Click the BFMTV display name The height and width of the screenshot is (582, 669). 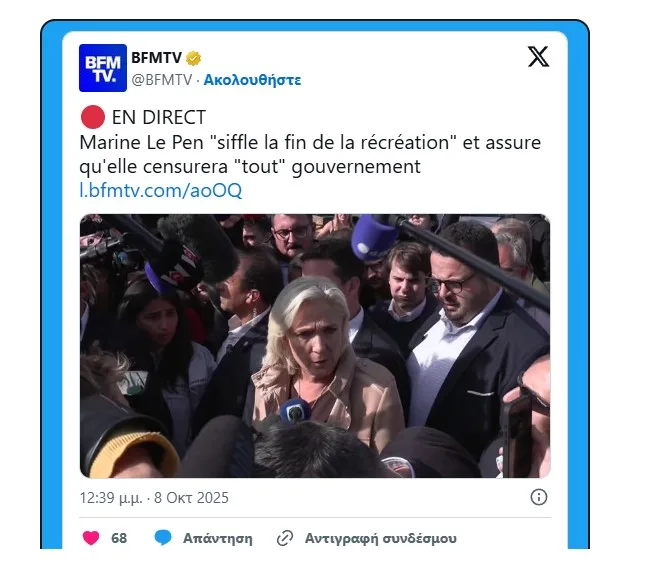click(x=157, y=58)
